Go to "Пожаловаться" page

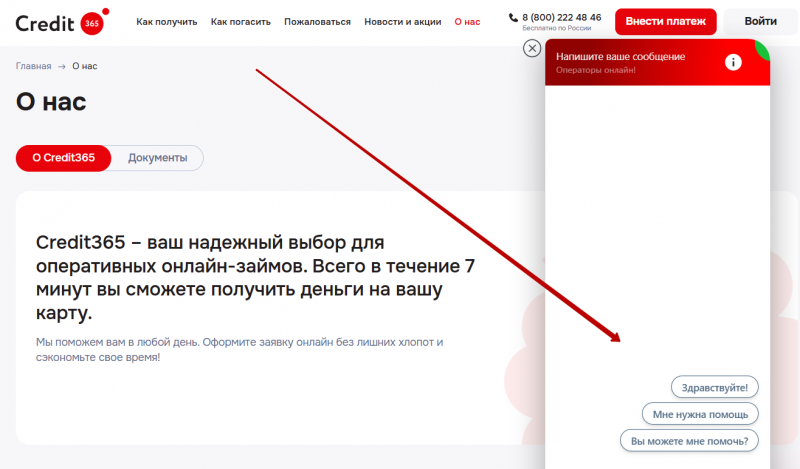click(317, 22)
